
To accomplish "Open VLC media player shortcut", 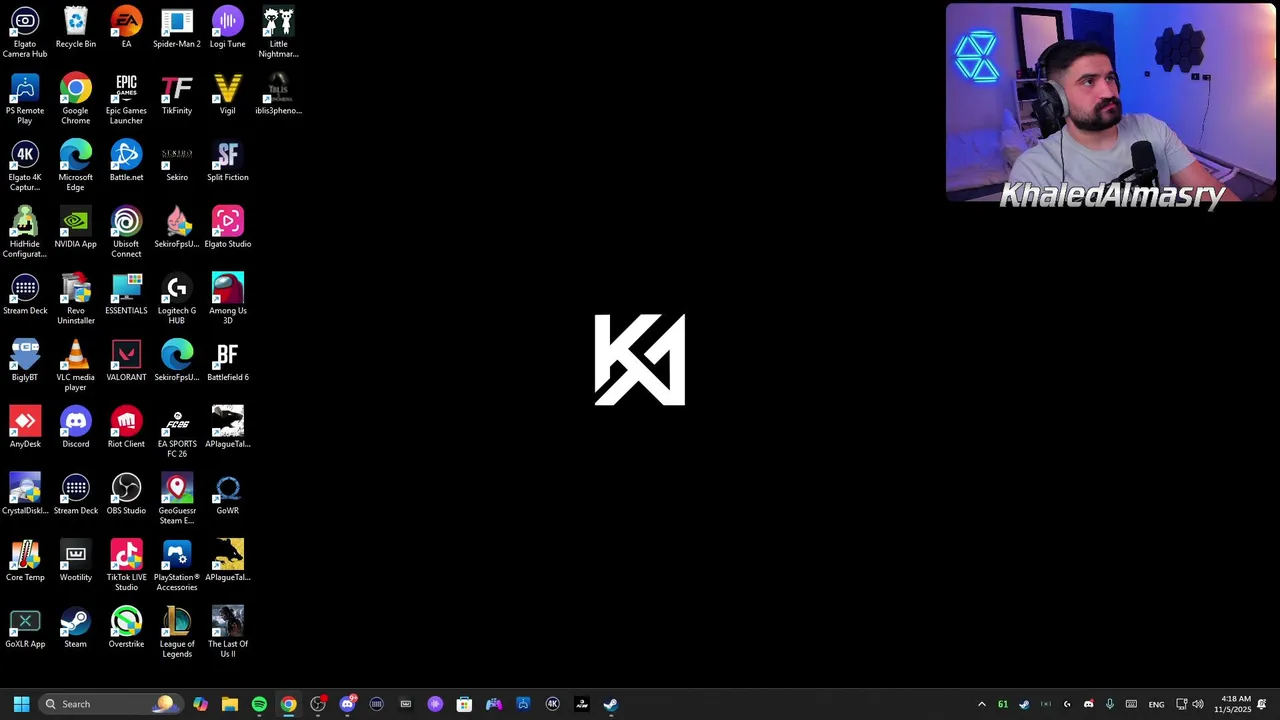I will (x=76, y=366).
